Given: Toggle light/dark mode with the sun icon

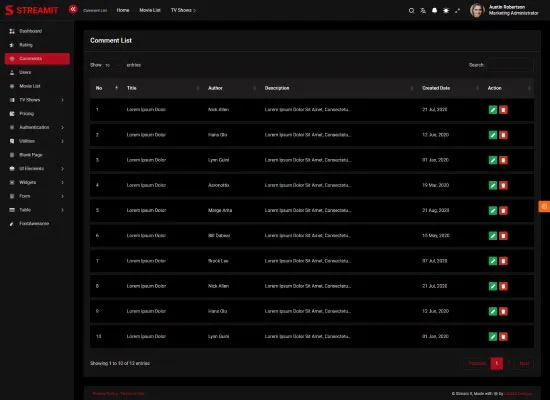Looking at the screenshot, I should tap(446, 11).
